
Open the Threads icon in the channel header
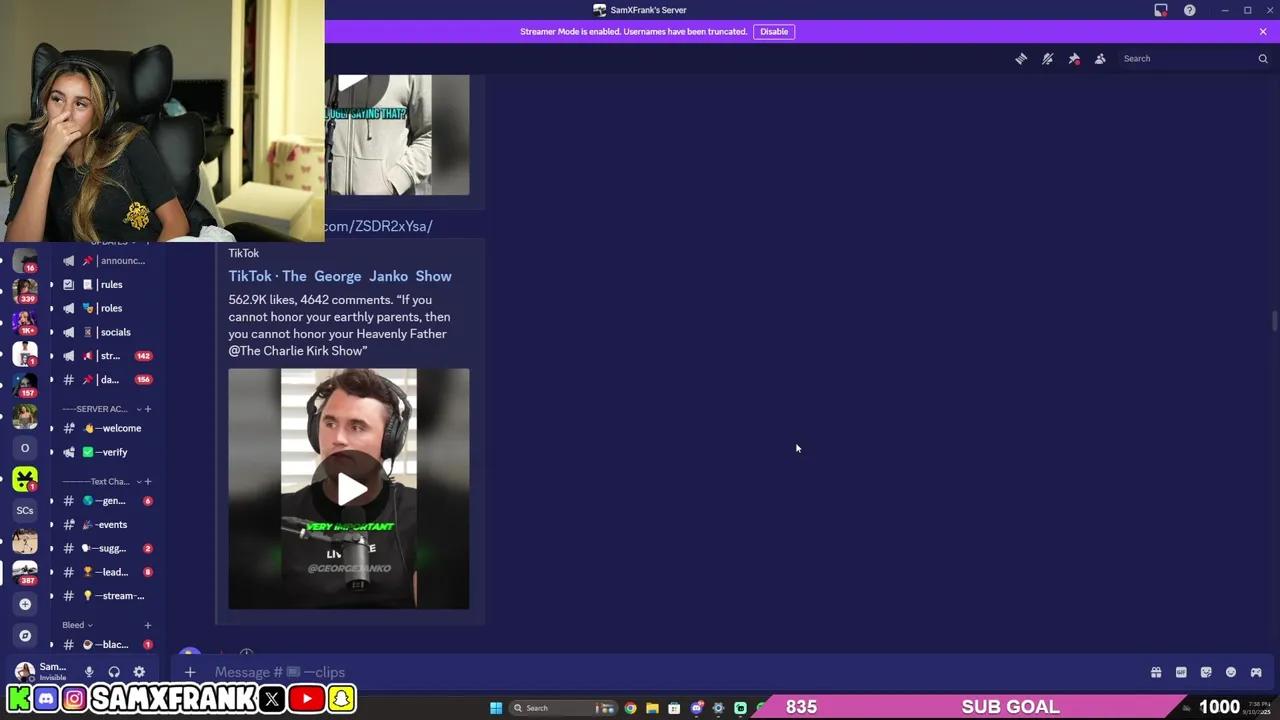[x=1021, y=59]
